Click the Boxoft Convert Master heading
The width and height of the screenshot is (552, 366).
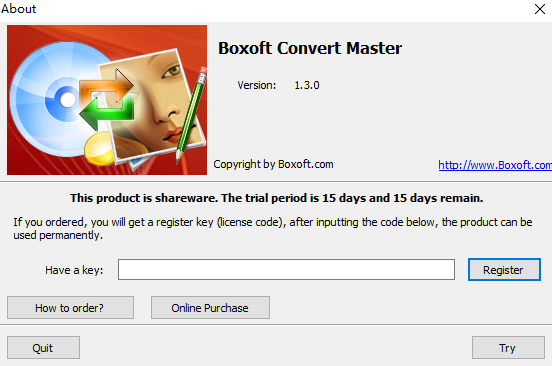click(x=310, y=48)
